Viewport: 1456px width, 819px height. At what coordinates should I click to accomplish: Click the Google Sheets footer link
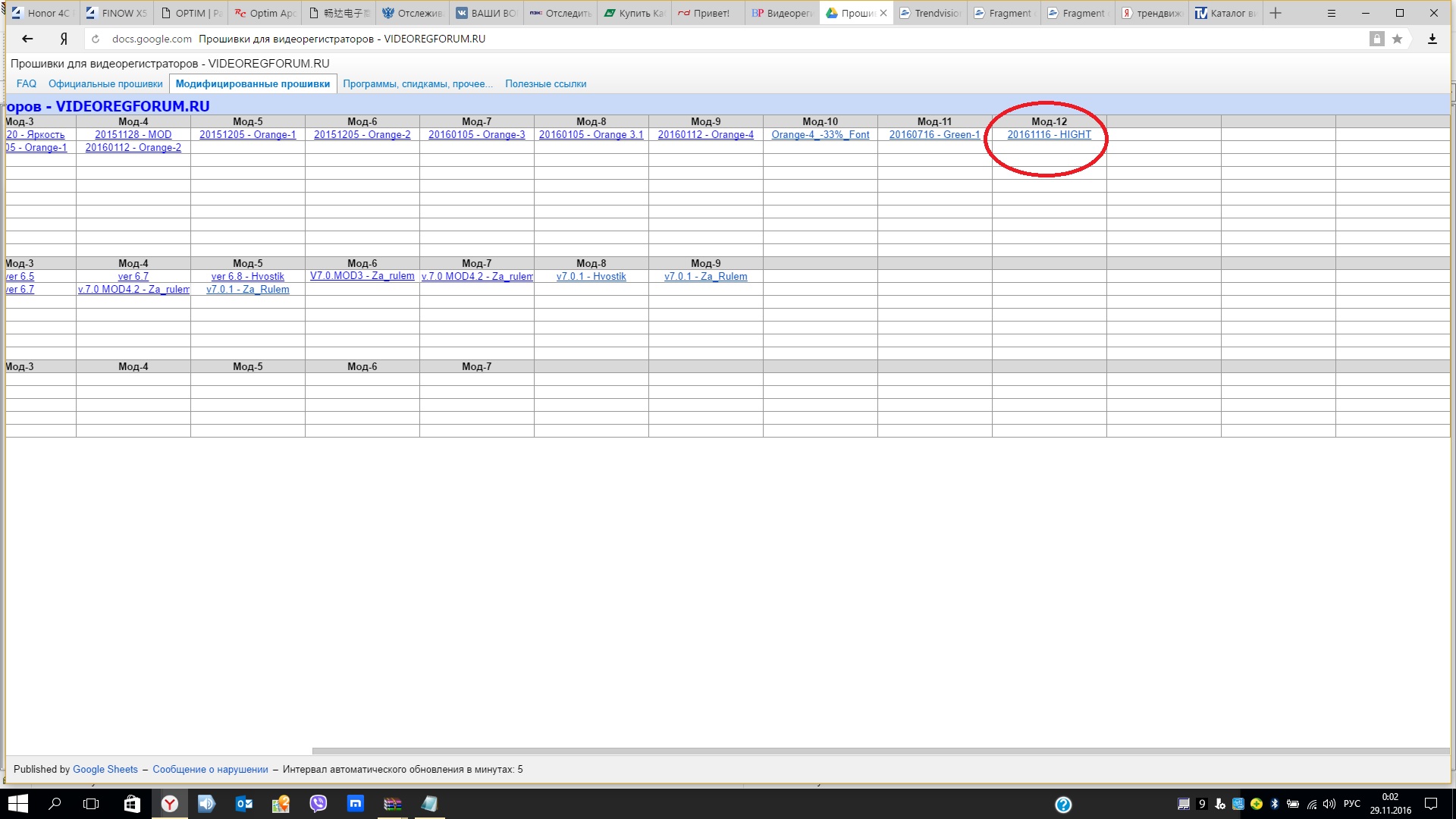point(105,769)
